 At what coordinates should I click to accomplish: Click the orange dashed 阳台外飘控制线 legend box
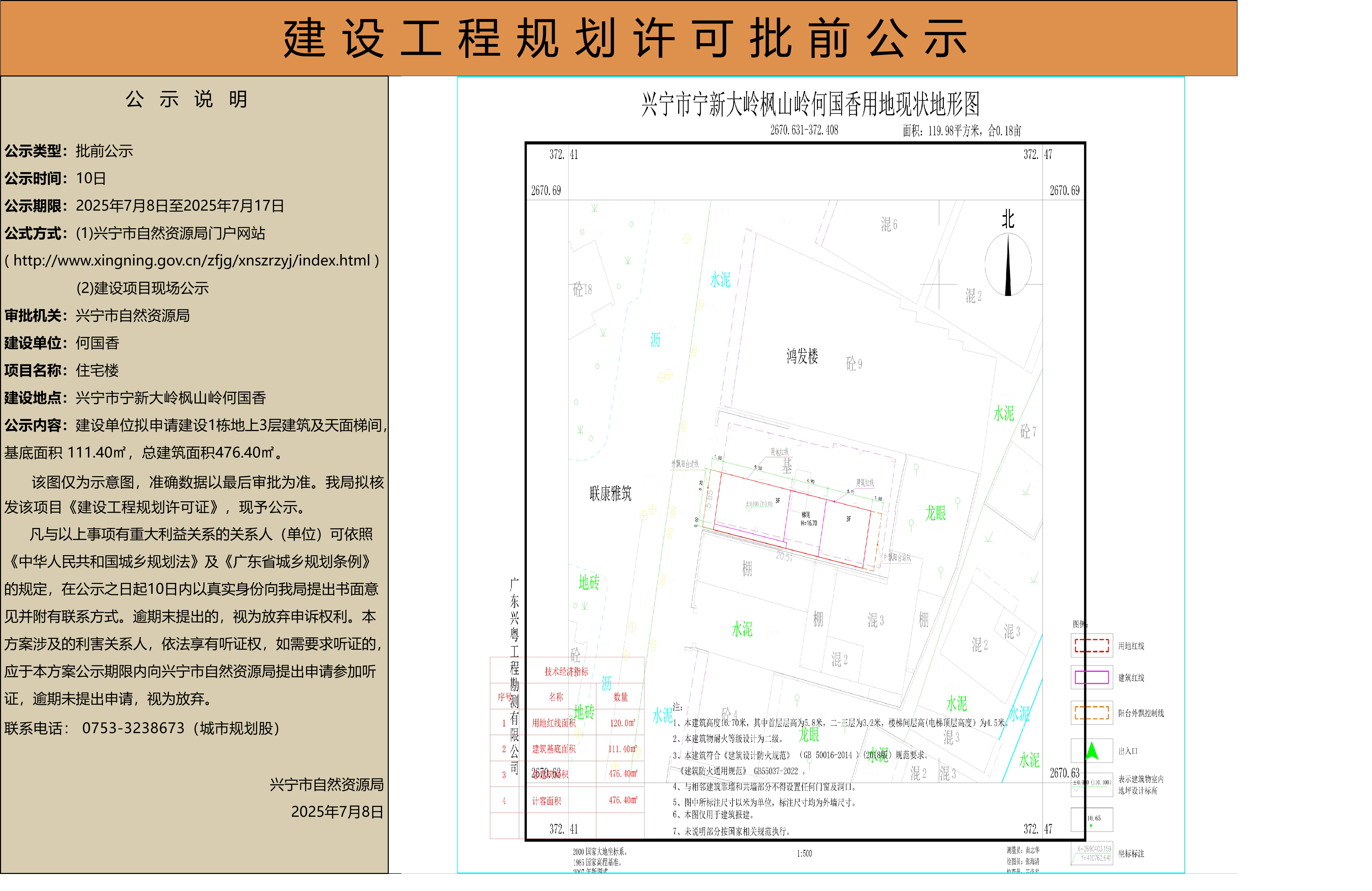pos(1091,713)
